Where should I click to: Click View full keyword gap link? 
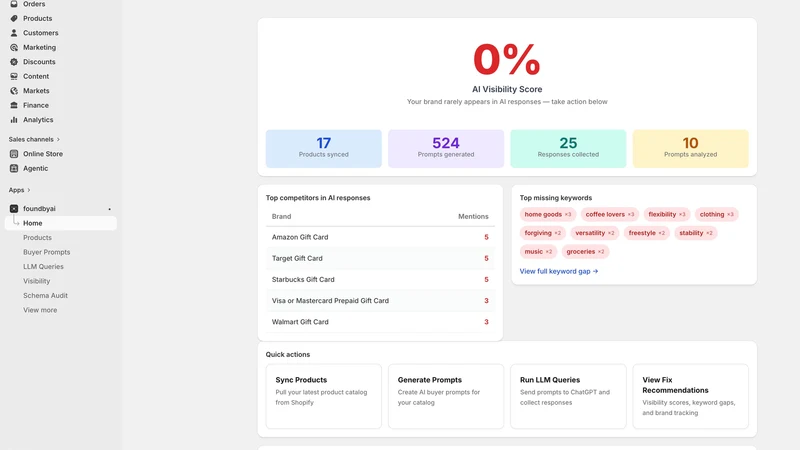tap(559, 271)
